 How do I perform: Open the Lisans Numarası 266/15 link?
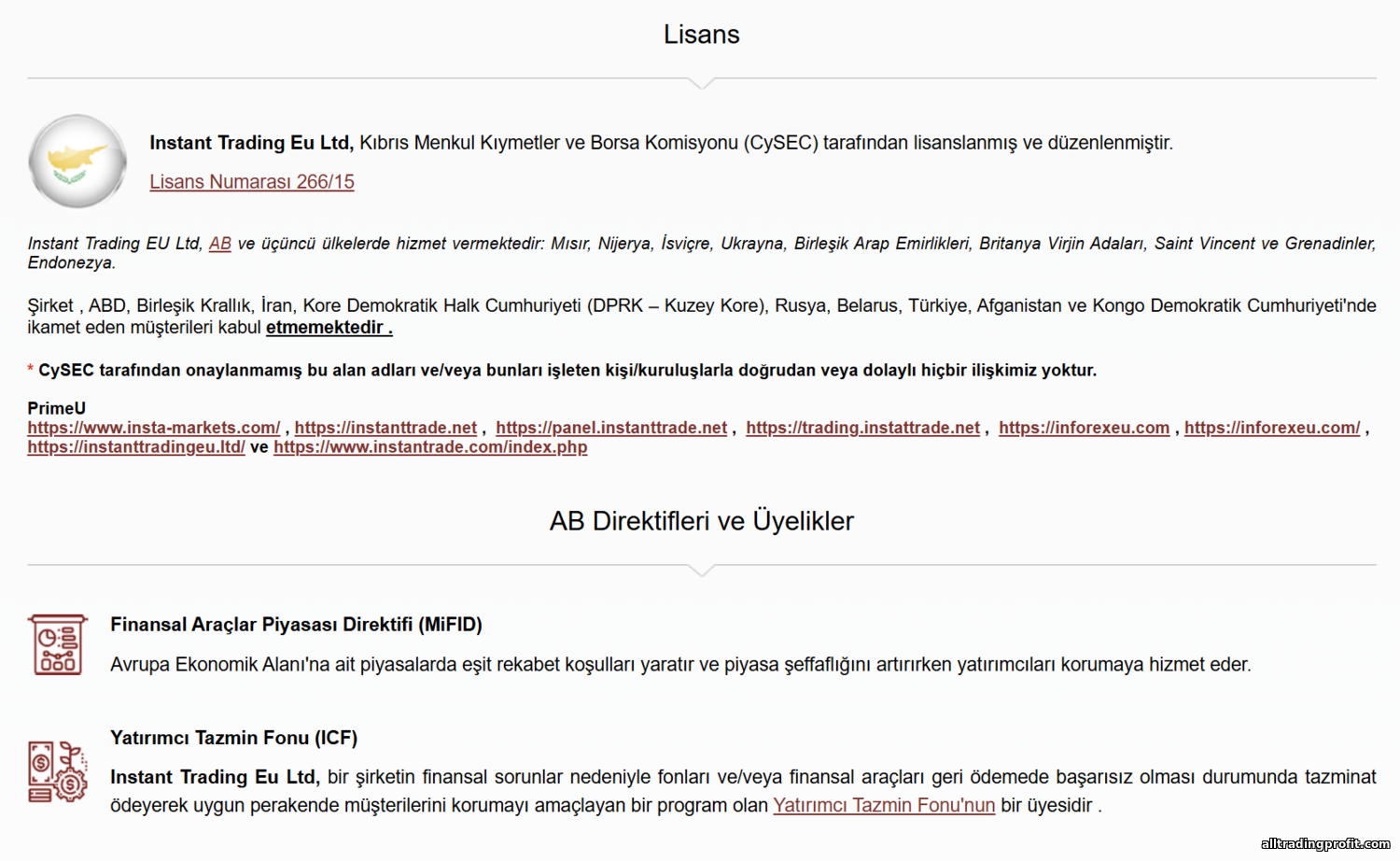pos(252,182)
